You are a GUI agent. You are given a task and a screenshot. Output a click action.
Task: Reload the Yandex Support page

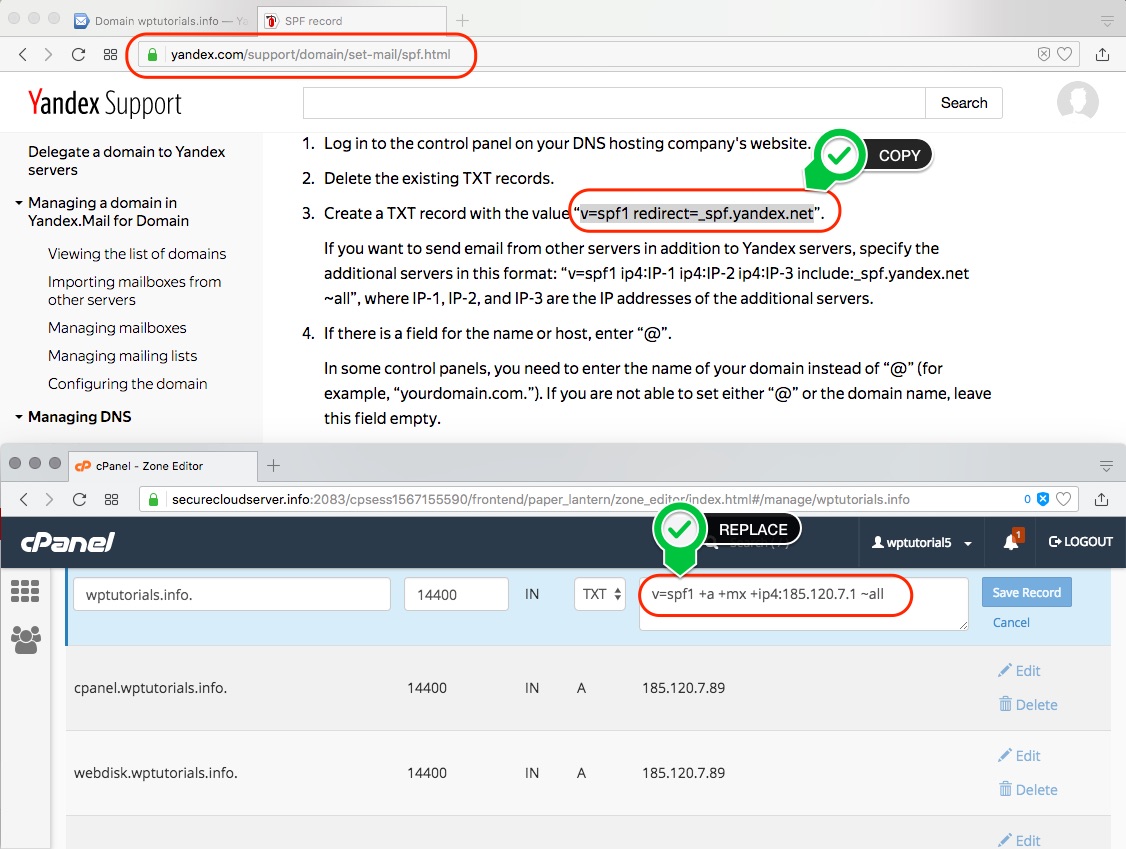coord(78,55)
